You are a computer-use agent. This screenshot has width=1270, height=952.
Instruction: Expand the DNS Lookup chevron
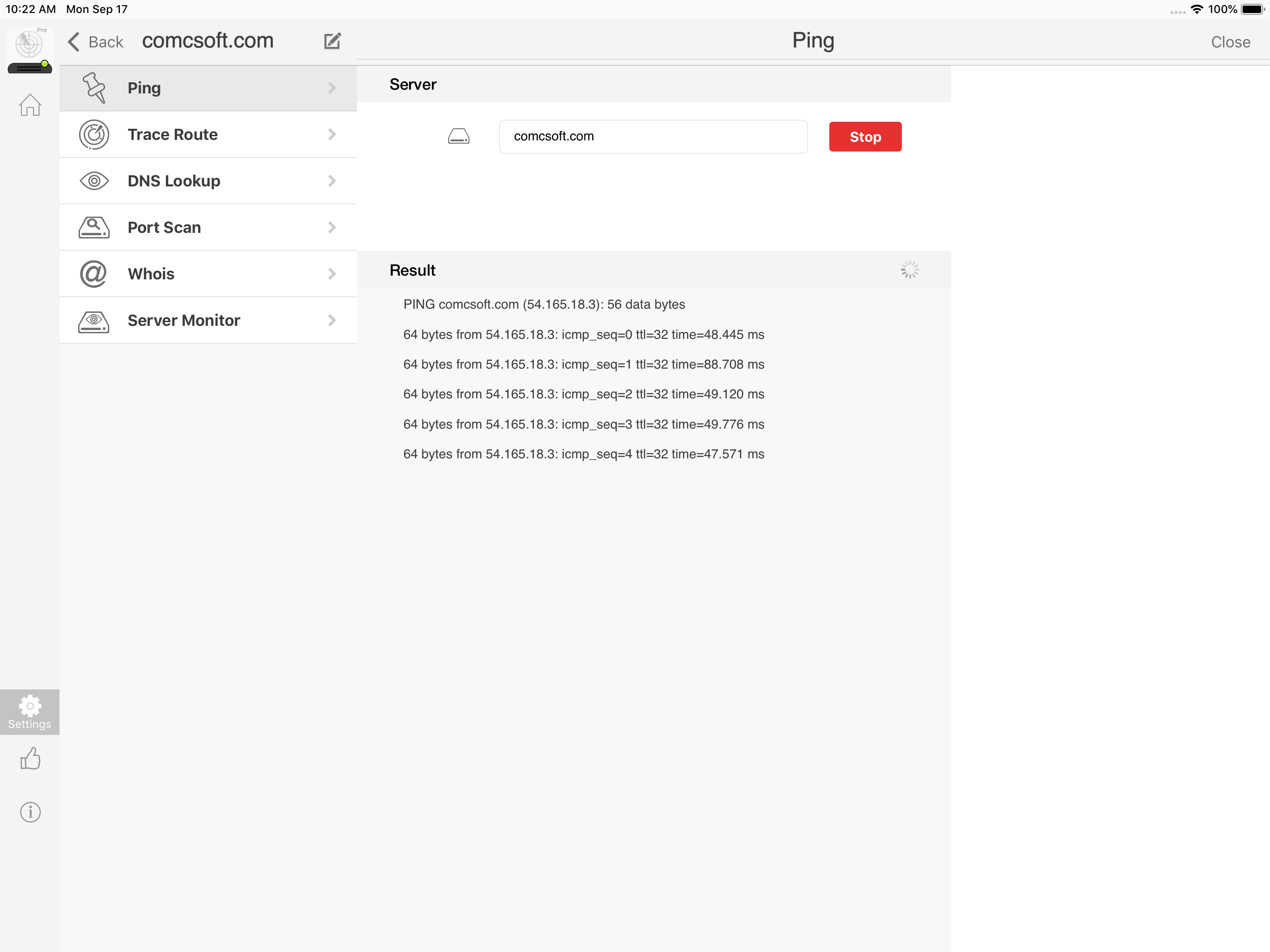tap(332, 181)
